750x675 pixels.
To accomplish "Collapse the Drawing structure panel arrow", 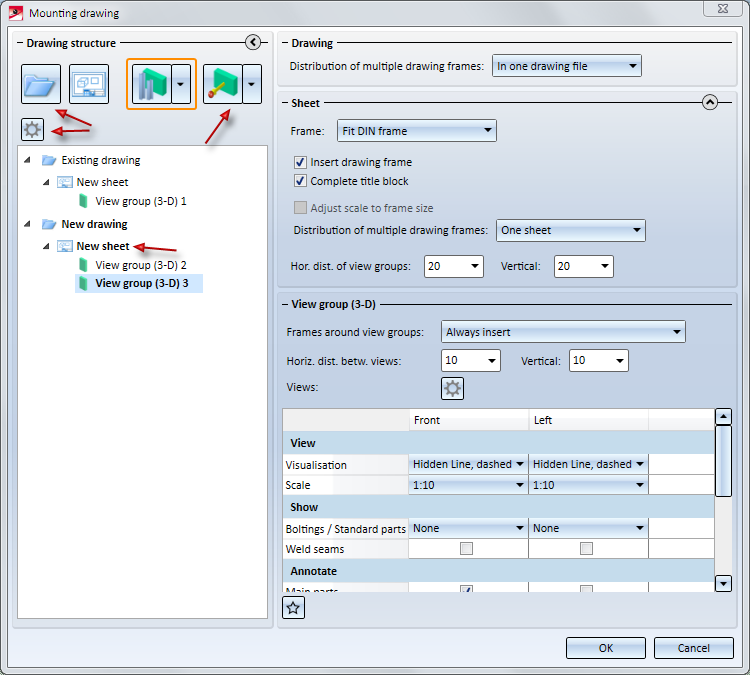I will pyautogui.click(x=253, y=42).
